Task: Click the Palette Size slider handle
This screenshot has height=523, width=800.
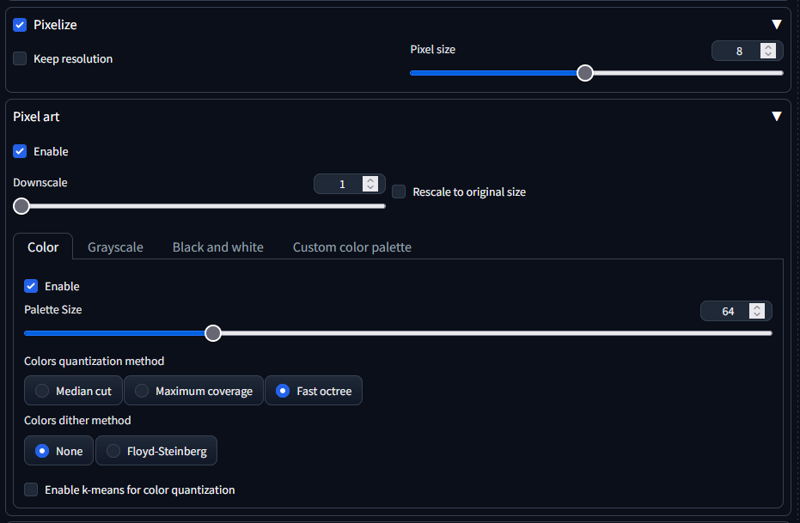Action: click(213, 333)
